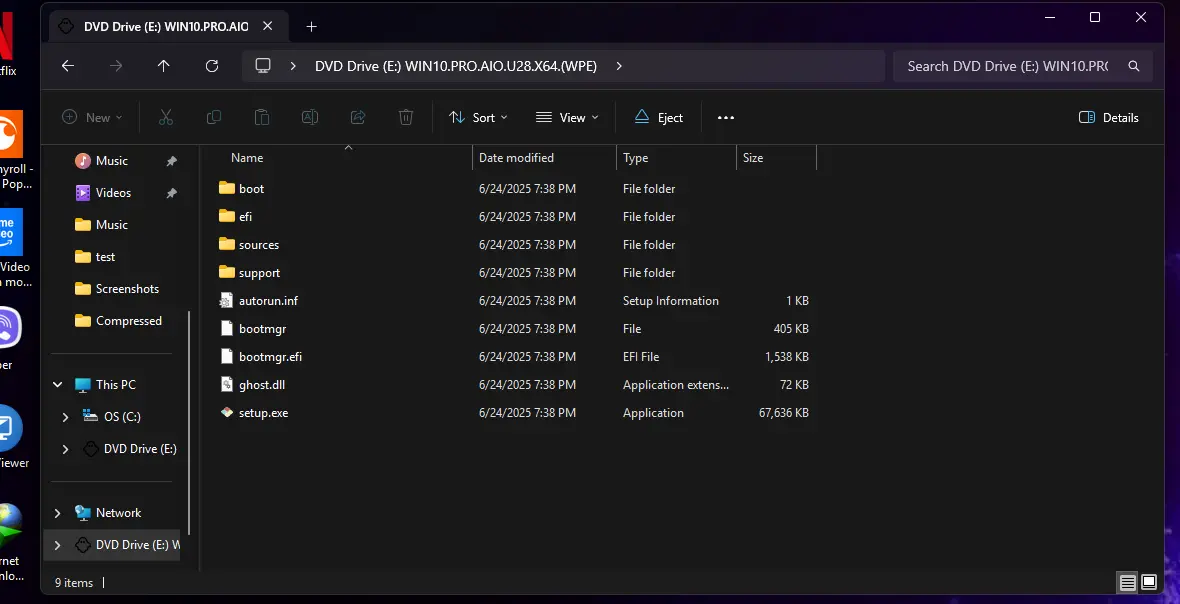Open the Viber desktop shortcut
Screen dimensions: 1180x604
pyautogui.click(x=10, y=328)
